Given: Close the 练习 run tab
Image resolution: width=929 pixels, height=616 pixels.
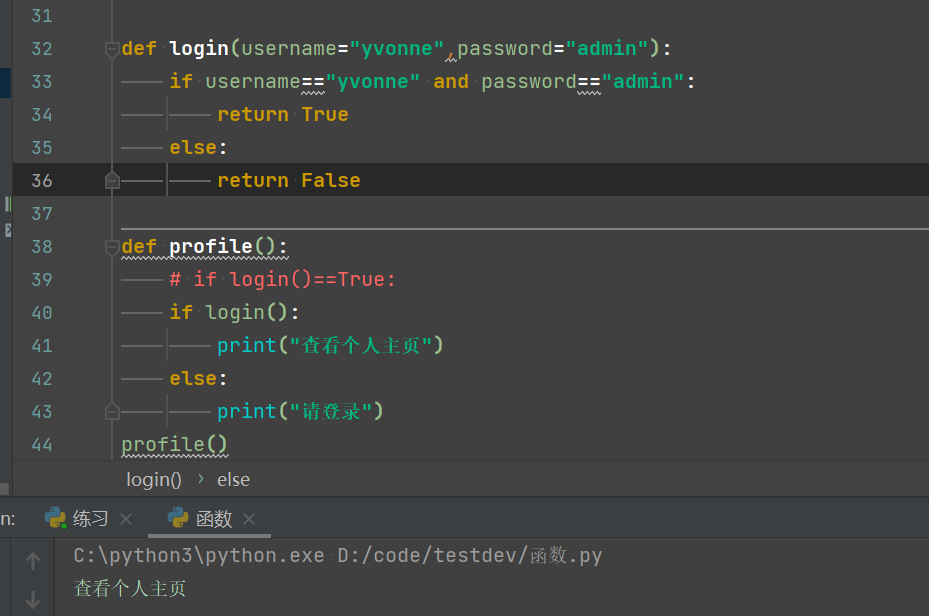Looking at the screenshot, I should click(126, 519).
